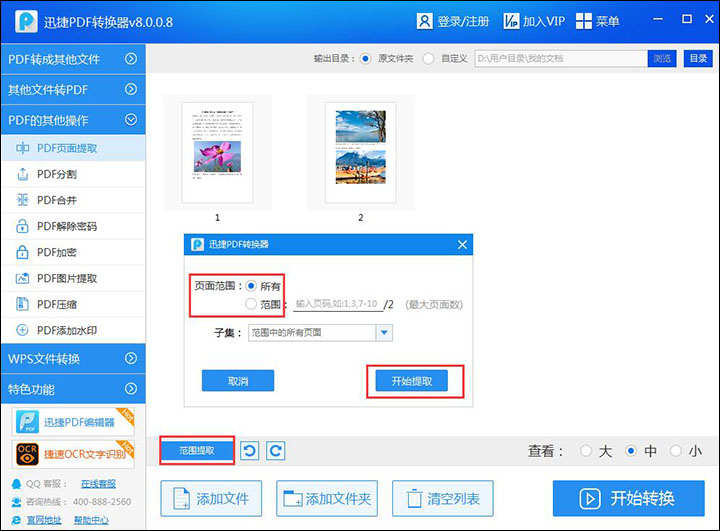This screenshot has width=720, height=531.
Task: Select PDF压缩 menu item
Action: click(x=73, y=304)
